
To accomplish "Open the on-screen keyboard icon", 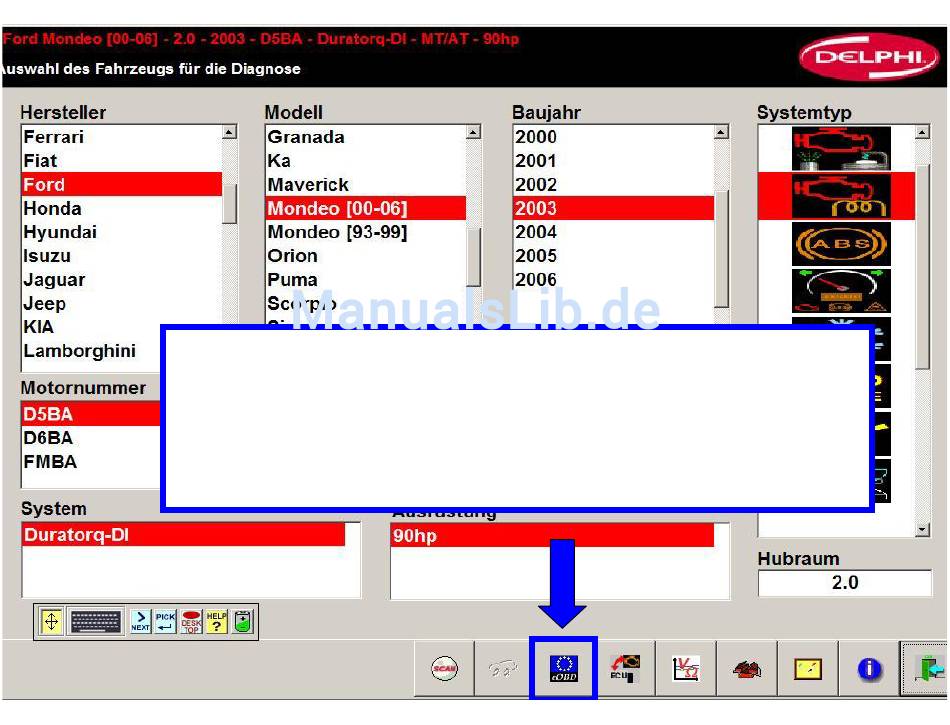I will pos(96,621).
